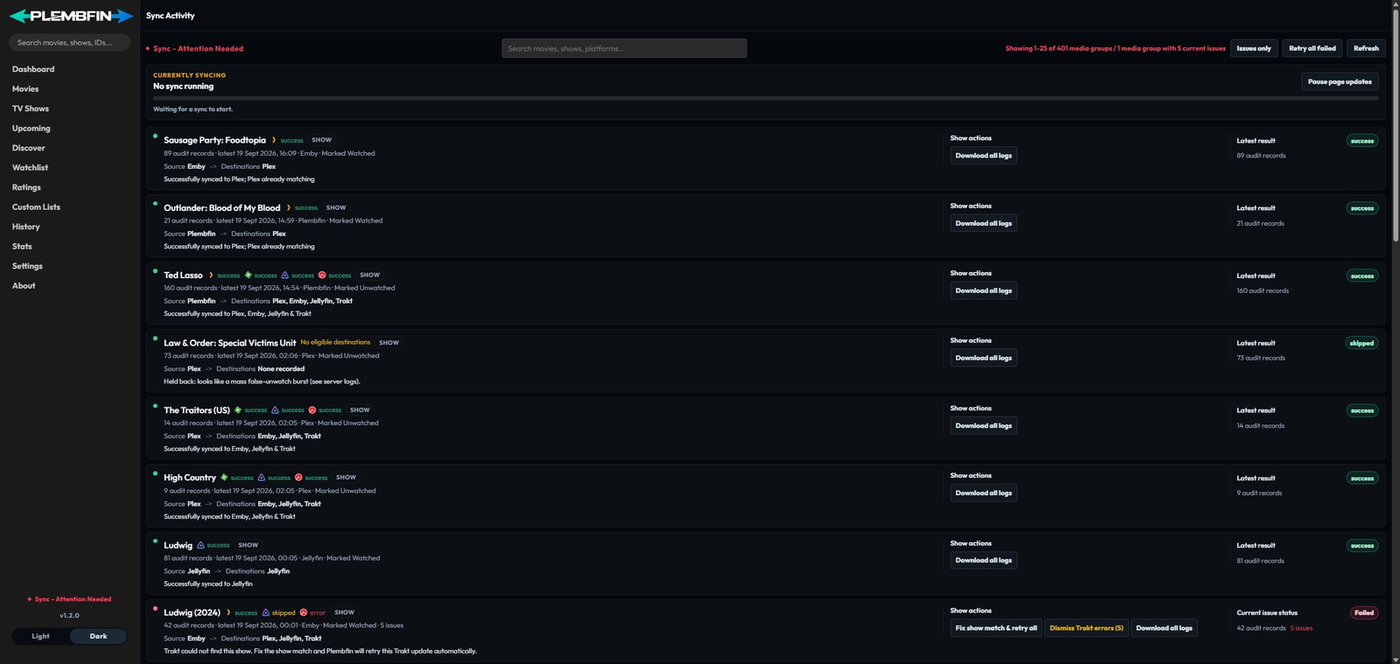1400x664 pixels.
Task: Click Plex icon in Sausage Party: Foodtopia row
Action: tap(274, 140)
